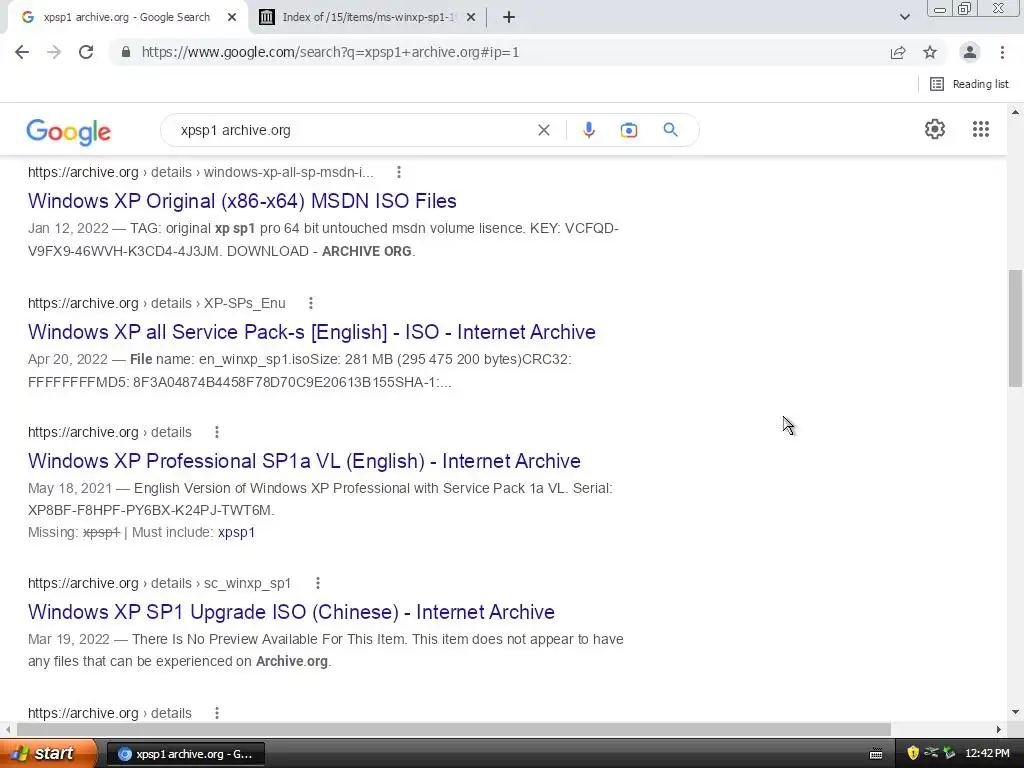
Task: Bookmark this page with the star icon
Action: (930, 52)
